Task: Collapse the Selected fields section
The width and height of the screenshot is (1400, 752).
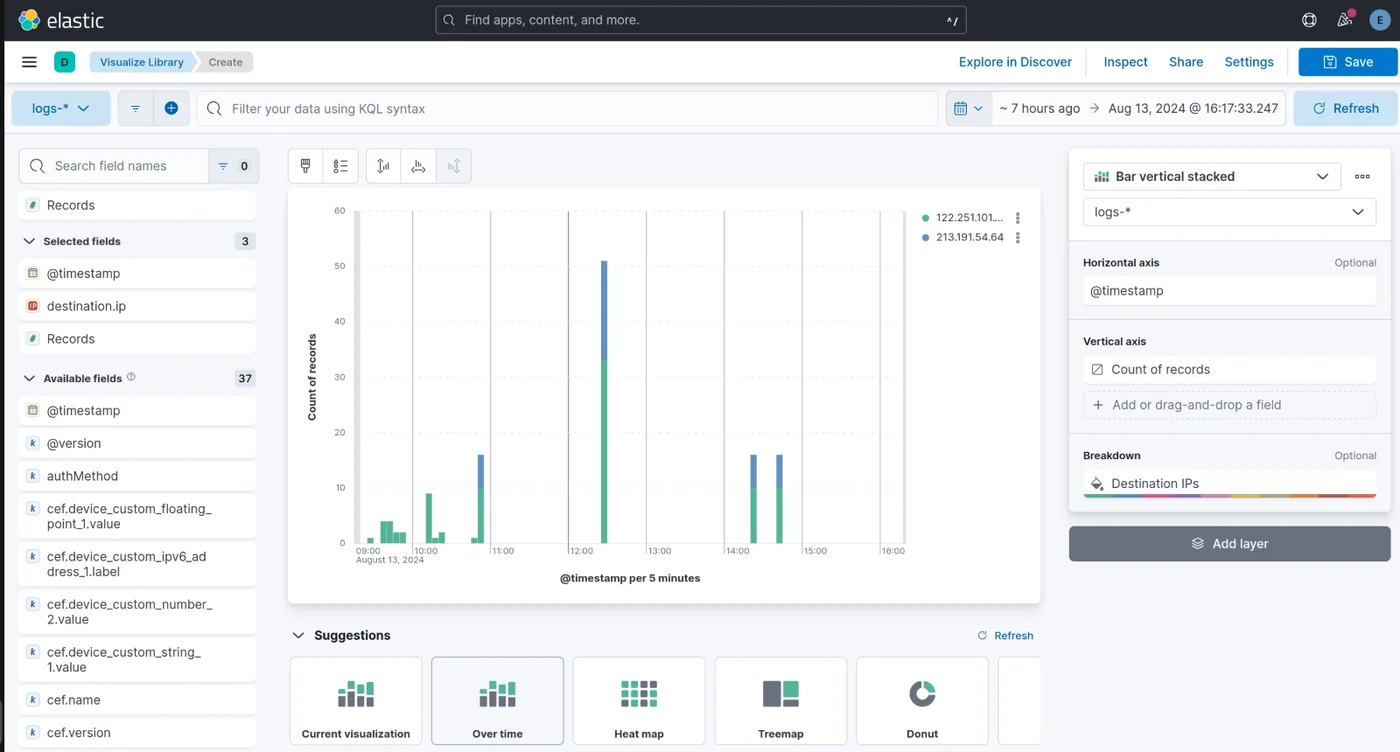Action: pos(28,241)
